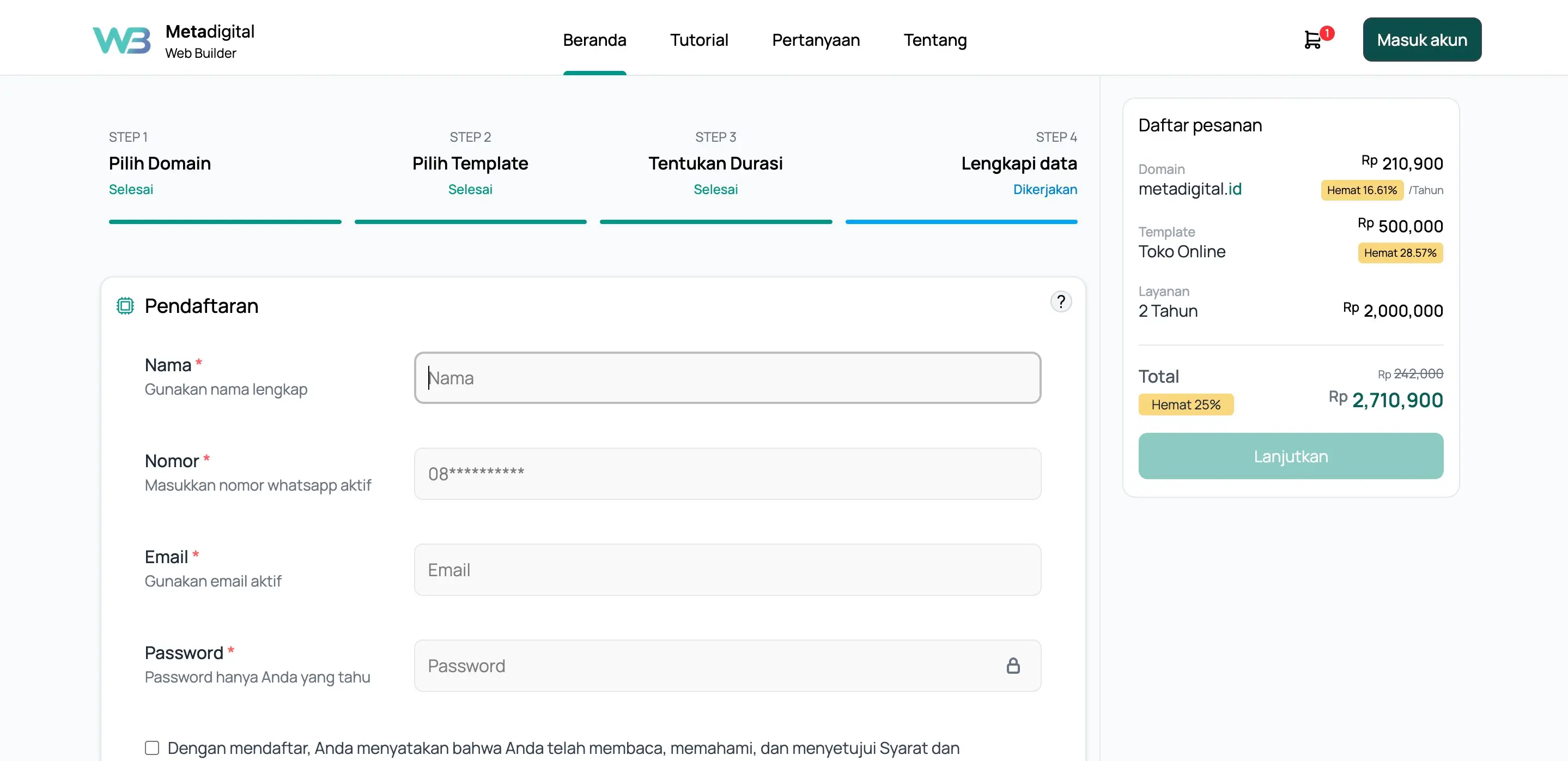Viewport: 1568px width, 761px height.
Task: Open the Tutorial menu item
Action: pyautogui.click(x=699, y=40)
